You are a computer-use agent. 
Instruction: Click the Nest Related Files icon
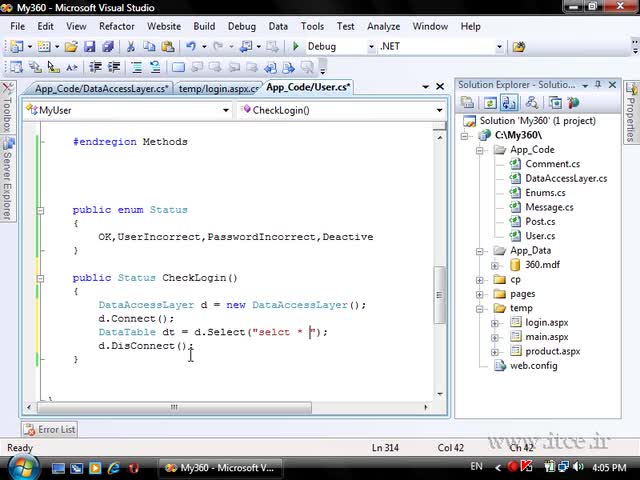point(509,102)
